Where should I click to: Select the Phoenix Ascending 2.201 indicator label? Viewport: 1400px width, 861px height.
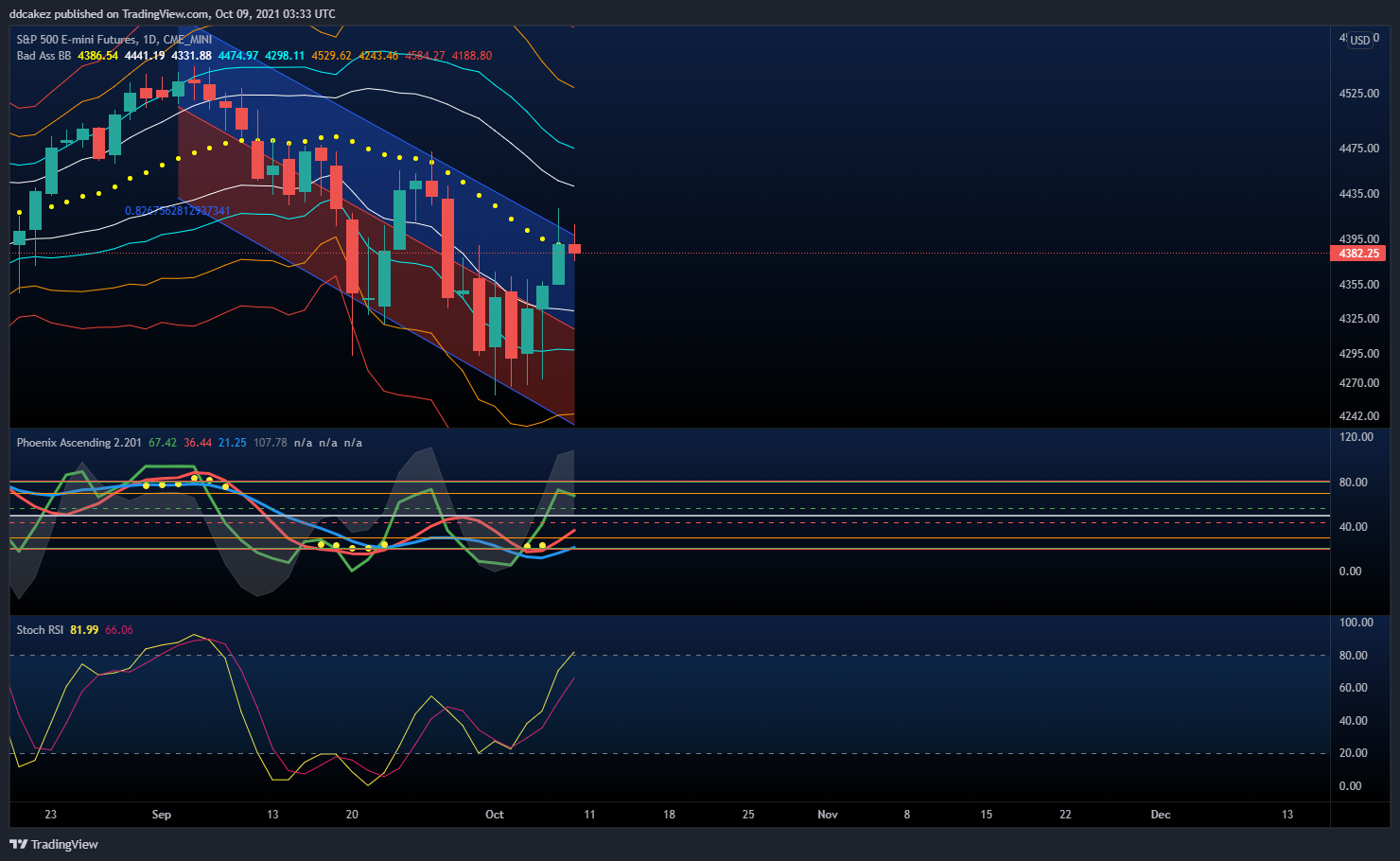pos(79,443)
